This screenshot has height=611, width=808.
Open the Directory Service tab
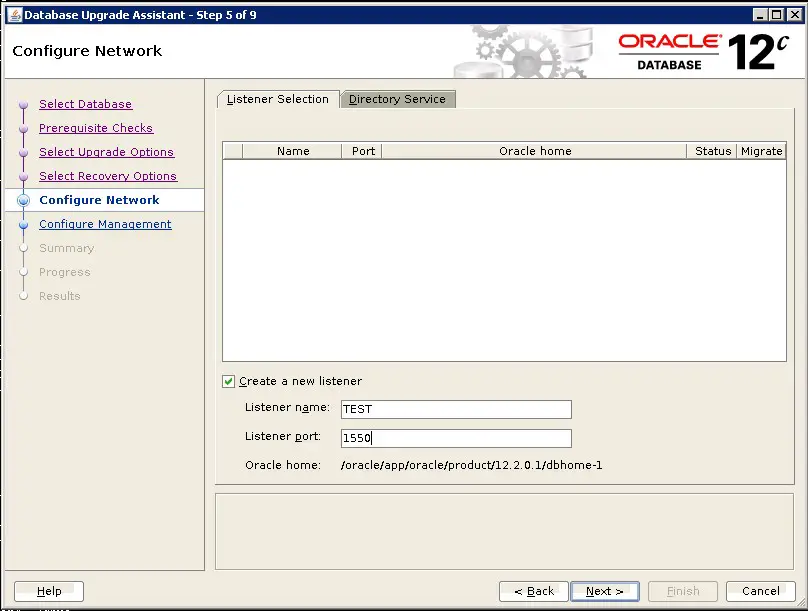pyautogui.click(x=397, y=99)
